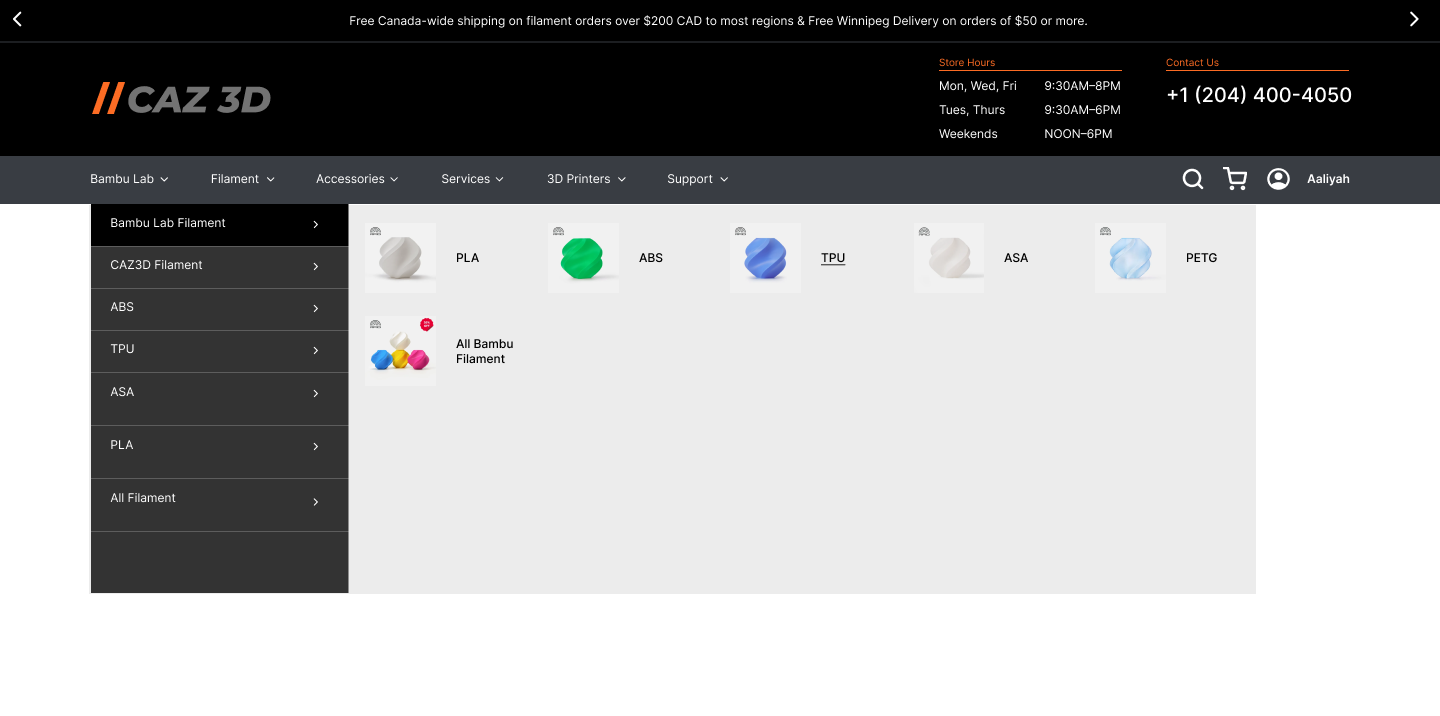This screenshot has height=716, width=1440.
Task: Open the underlined TPU link
Action: 833,258
